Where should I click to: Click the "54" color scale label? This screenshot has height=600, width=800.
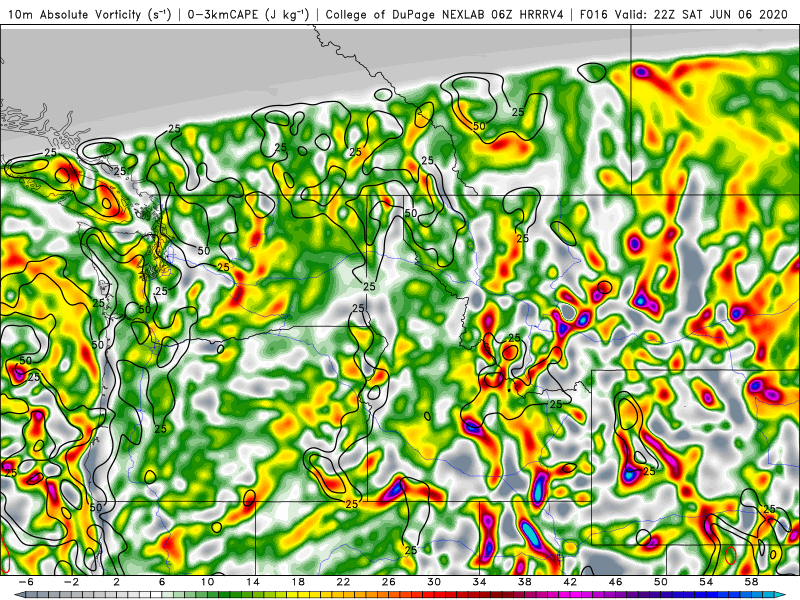706,582
